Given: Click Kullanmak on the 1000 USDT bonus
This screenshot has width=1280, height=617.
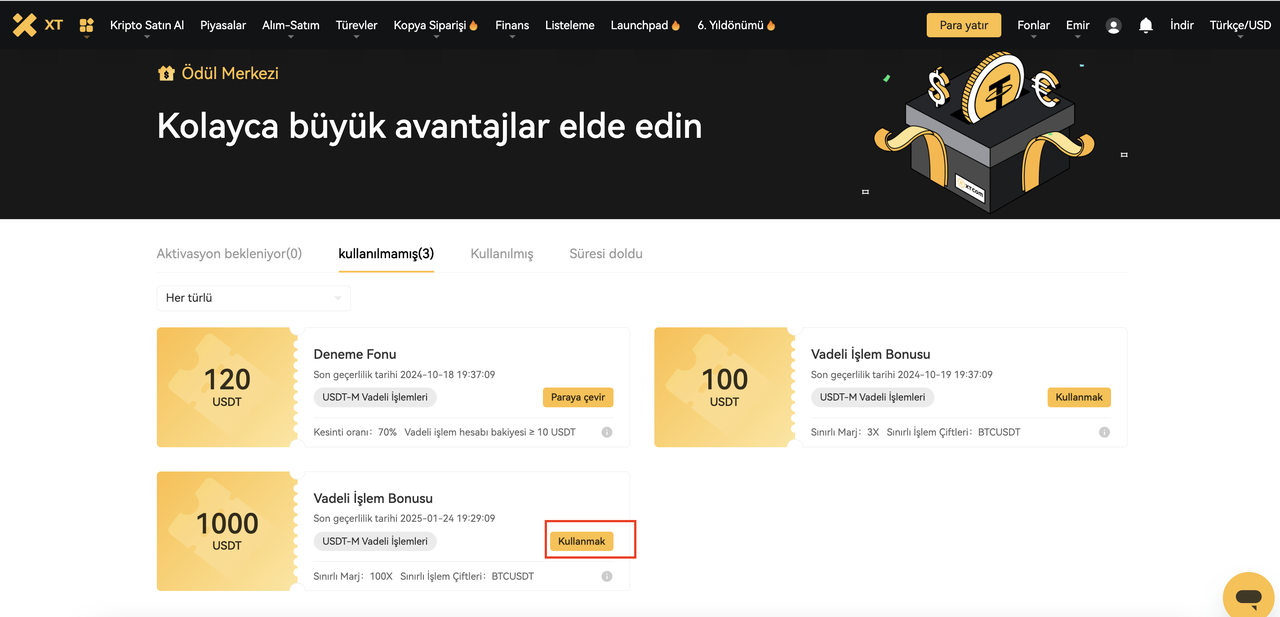Looking at the screenshot, I should pyautogui.click(x=581, y=541).
